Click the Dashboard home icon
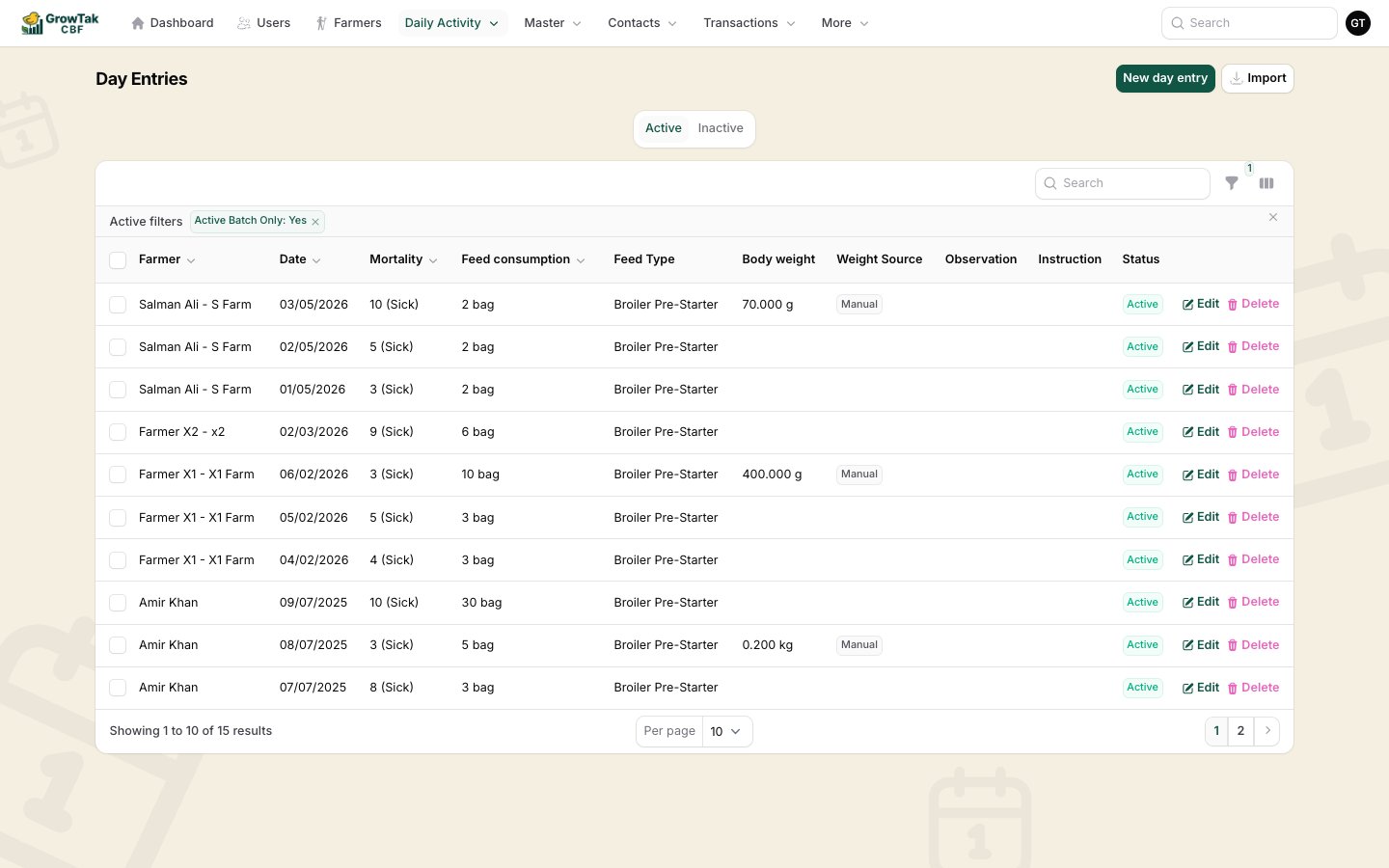 [x=138, y=23]
